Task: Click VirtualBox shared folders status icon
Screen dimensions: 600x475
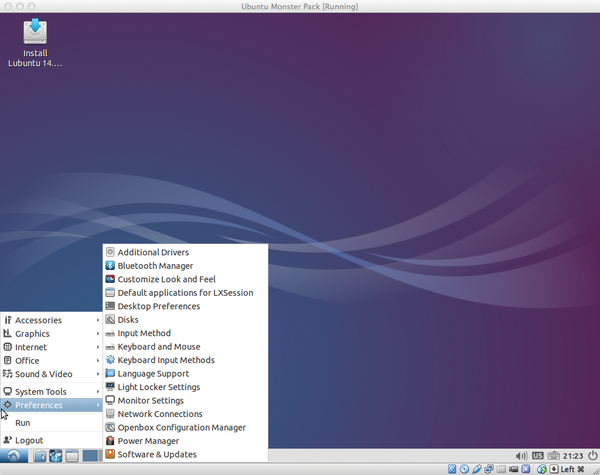Action: pyautogui.click(x=501, y=469)
